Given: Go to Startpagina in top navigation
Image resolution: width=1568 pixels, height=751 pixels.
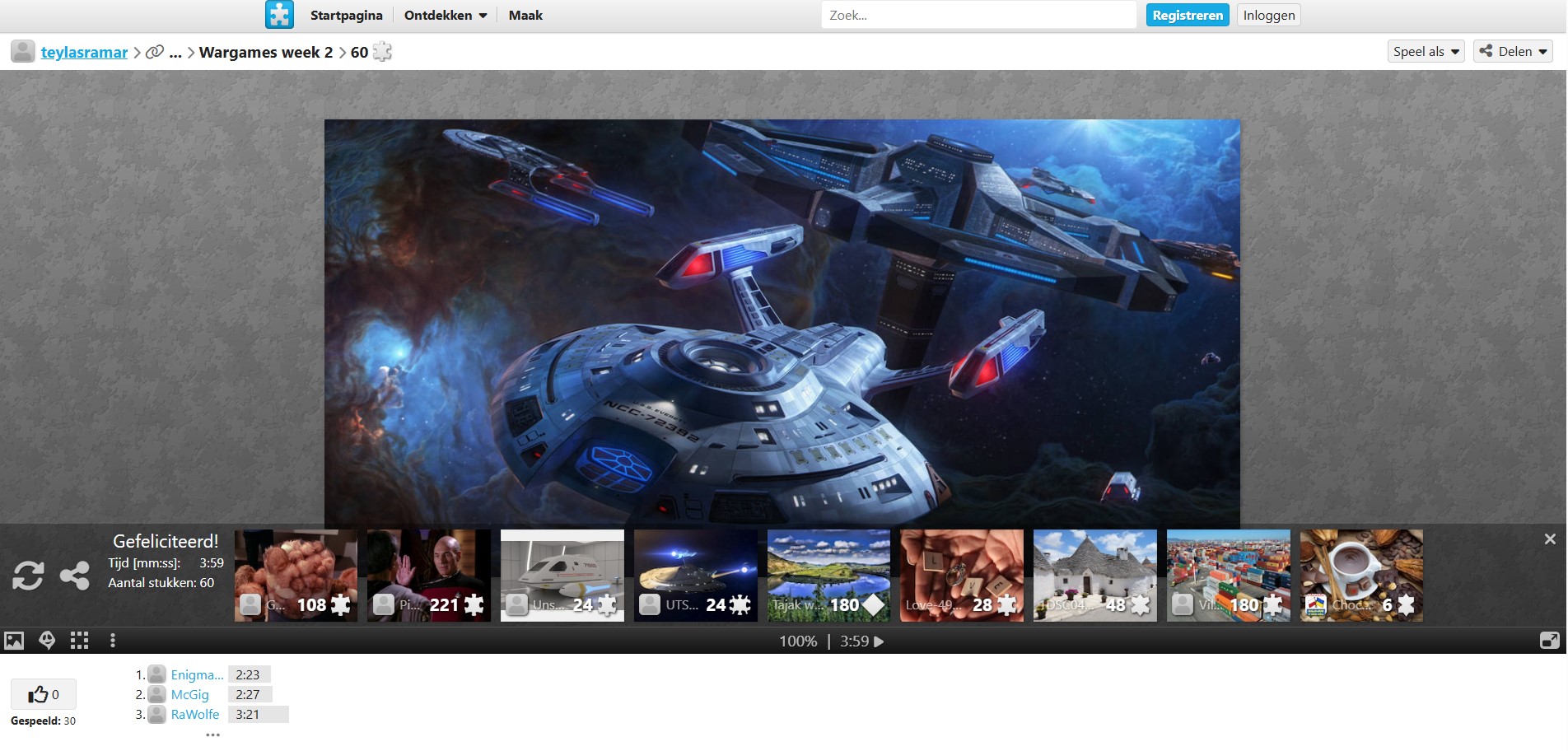Looking at the screenshot, I should [346, 15].
